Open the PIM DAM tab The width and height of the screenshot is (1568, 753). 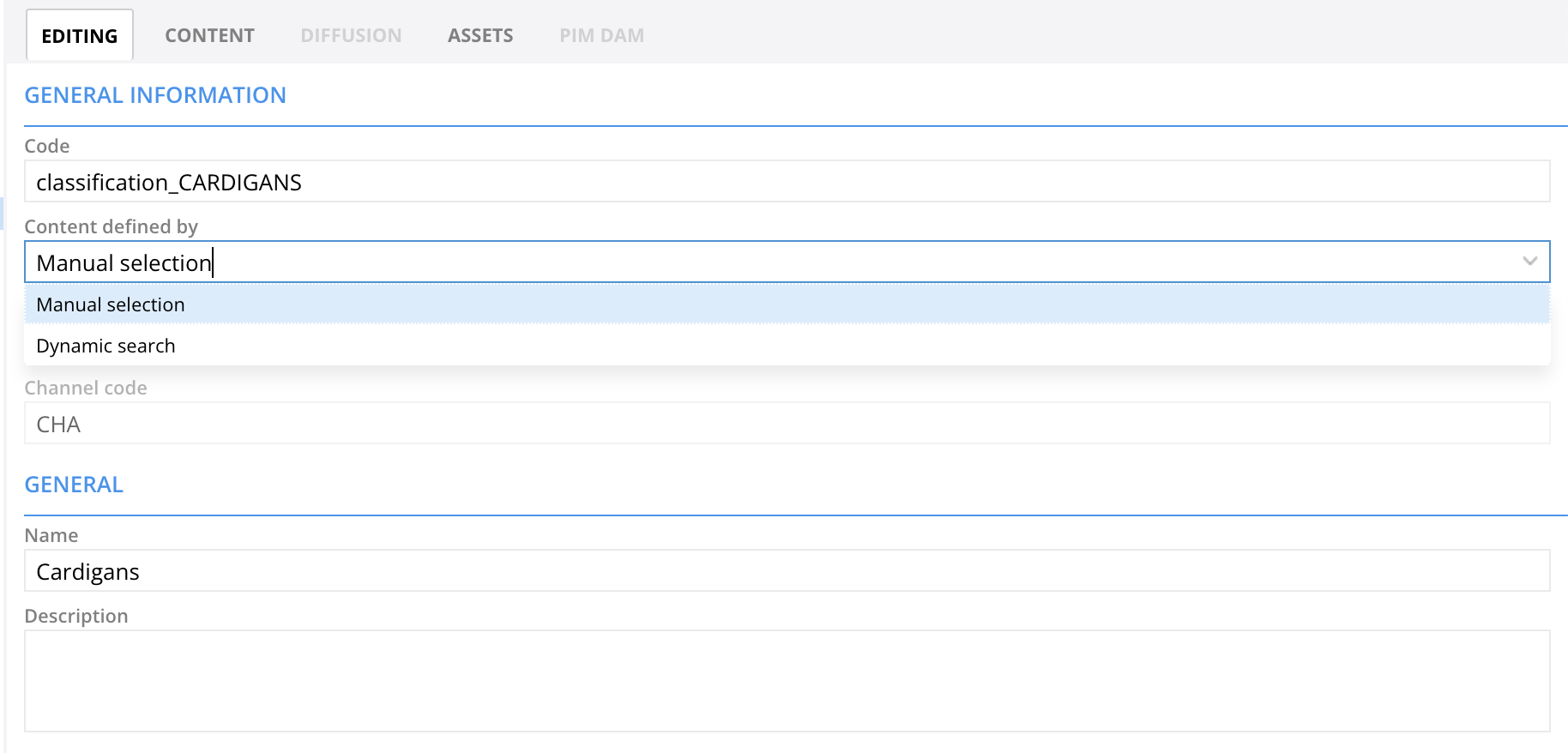click(x=601, y=35)
